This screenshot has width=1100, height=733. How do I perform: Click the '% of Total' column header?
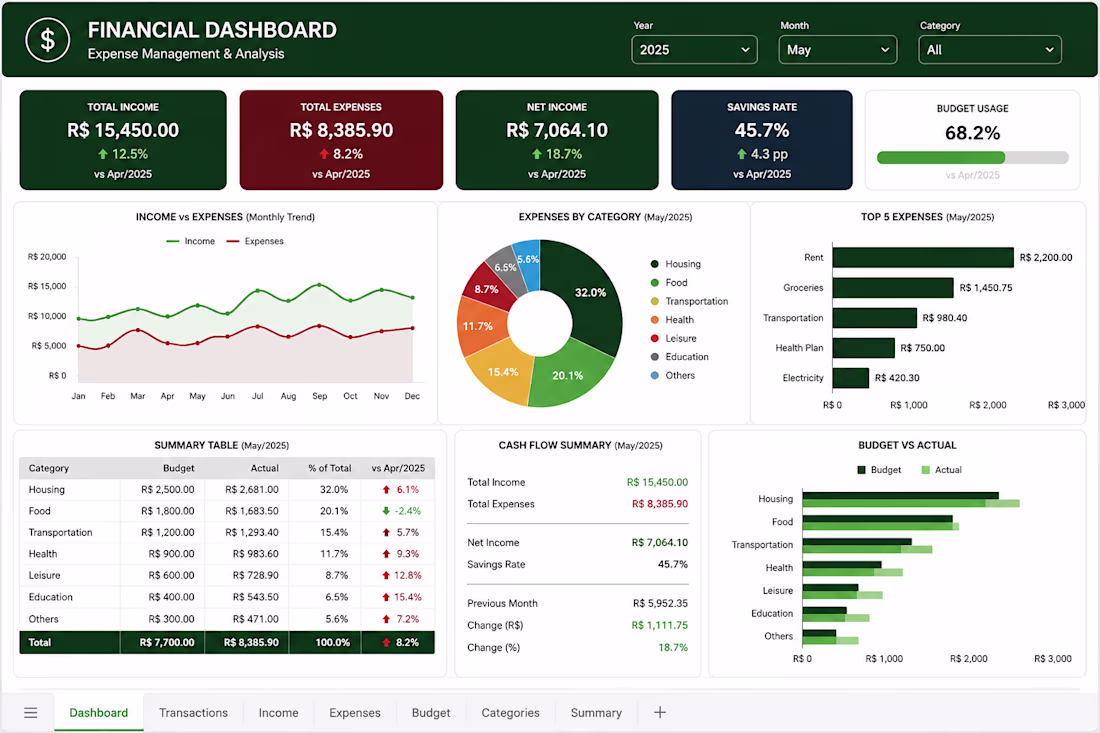tap(330, 468)
